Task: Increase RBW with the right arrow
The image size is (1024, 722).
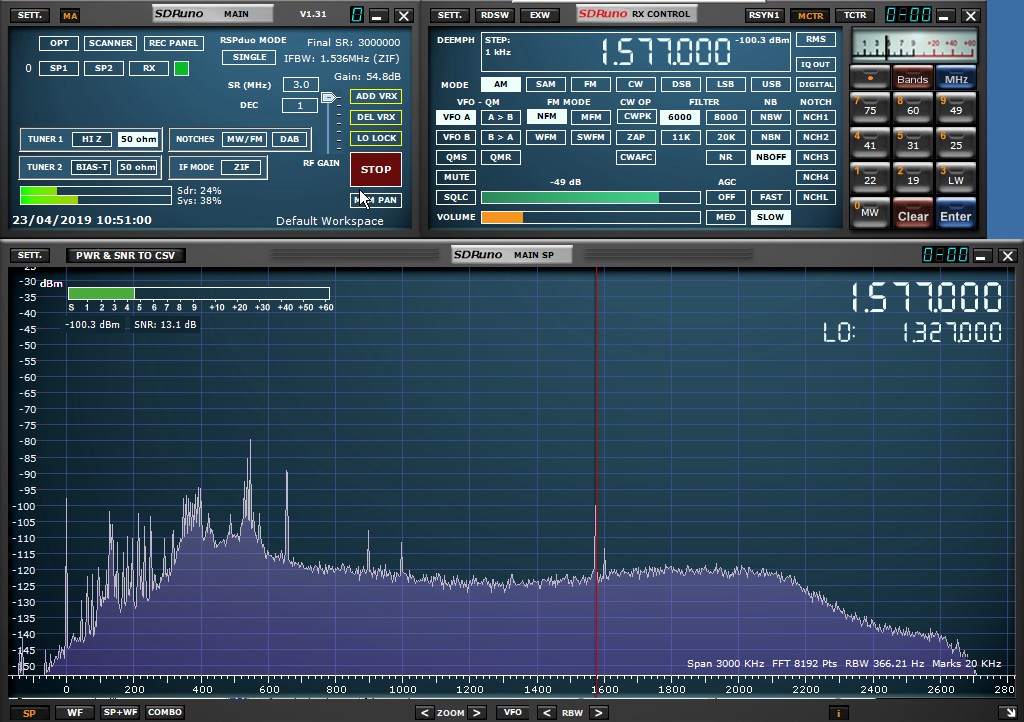Action: pyautogui.click(x=598, y=712)
